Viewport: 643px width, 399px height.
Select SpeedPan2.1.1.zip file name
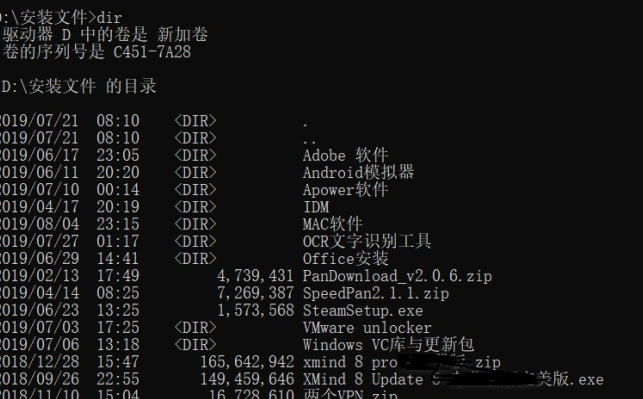[x=376, y=293]
